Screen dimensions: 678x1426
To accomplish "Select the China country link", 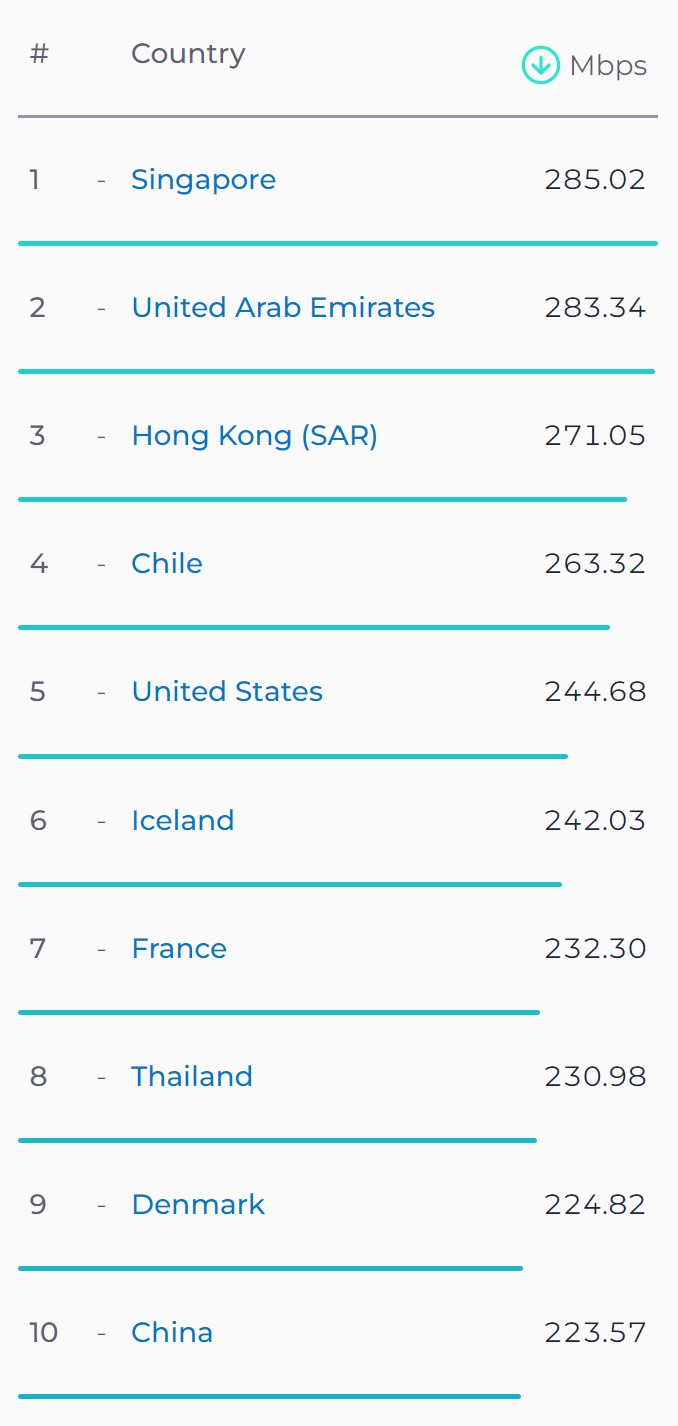I will (x=172, y=1333).
